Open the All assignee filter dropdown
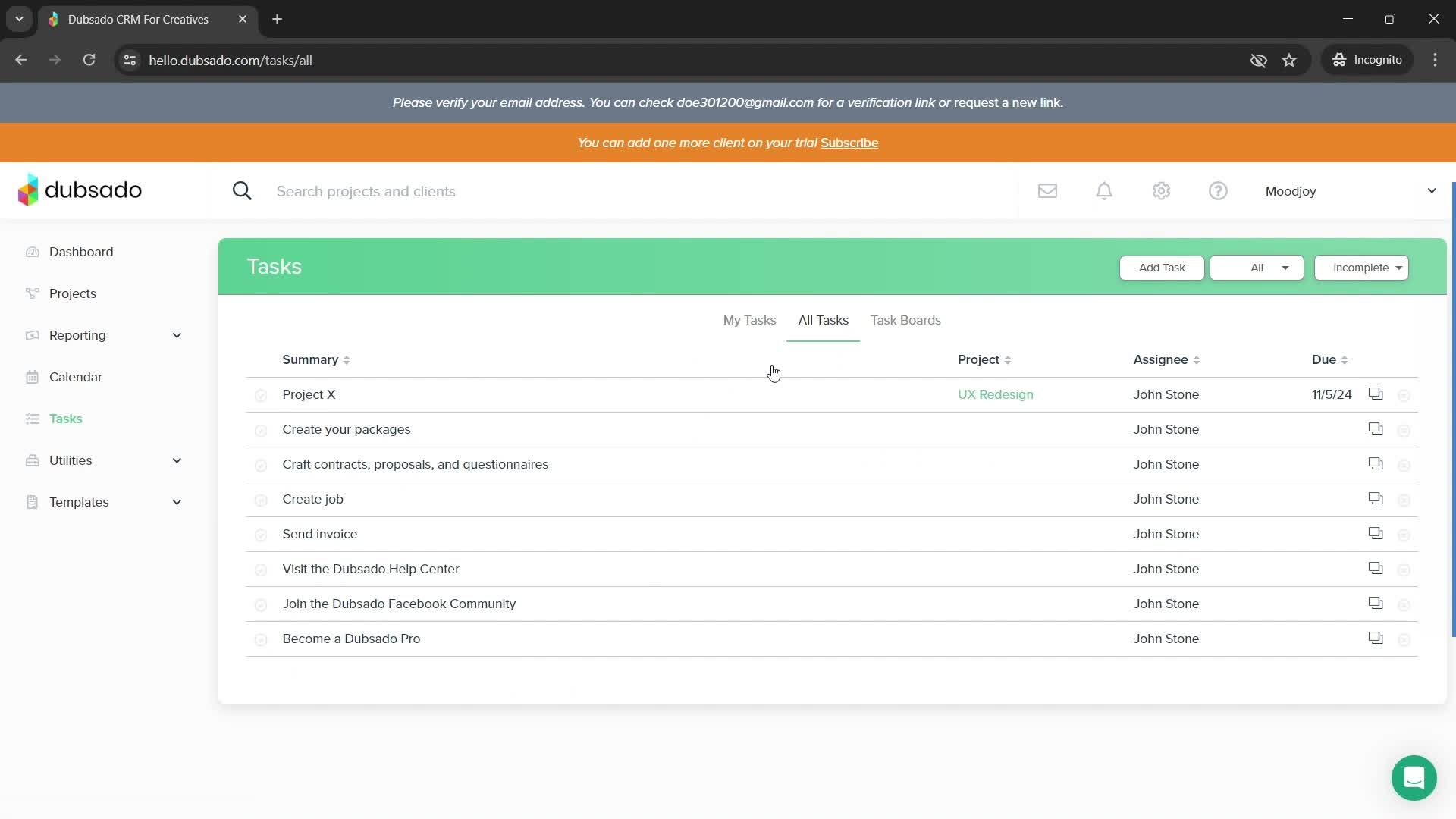Screen dimensions: 1456x819 coord(1257,268)
